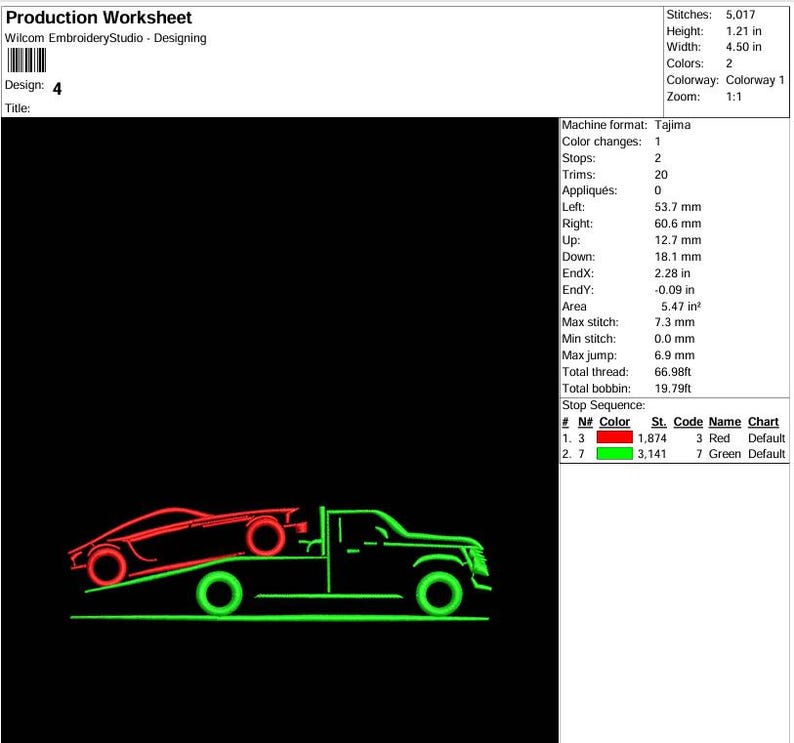794x743 pixels.
Task: Click the Tajima machine format value
Action: pyautogui.click(x=672, y=125)
